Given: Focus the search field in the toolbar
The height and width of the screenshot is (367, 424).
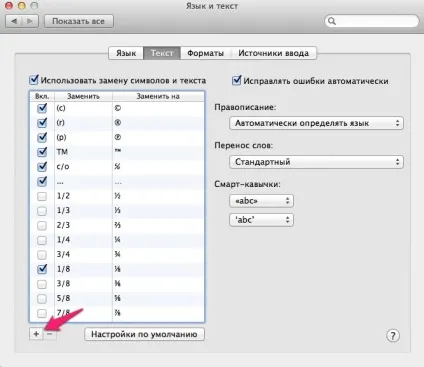Looking at the screenshot, I should [x=372, y=21].
